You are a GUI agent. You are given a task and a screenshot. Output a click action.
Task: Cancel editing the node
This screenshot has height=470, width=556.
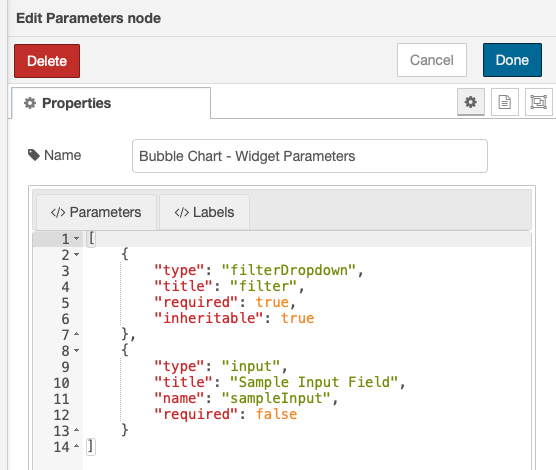click(x=432, y=60)
